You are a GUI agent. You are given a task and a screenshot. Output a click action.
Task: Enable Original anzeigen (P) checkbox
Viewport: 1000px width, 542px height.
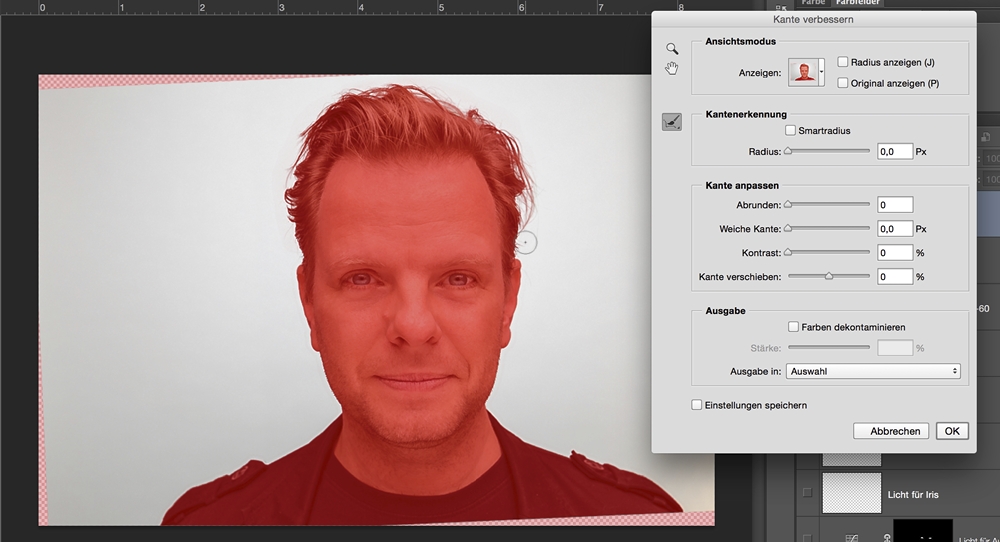click(842, 83)
